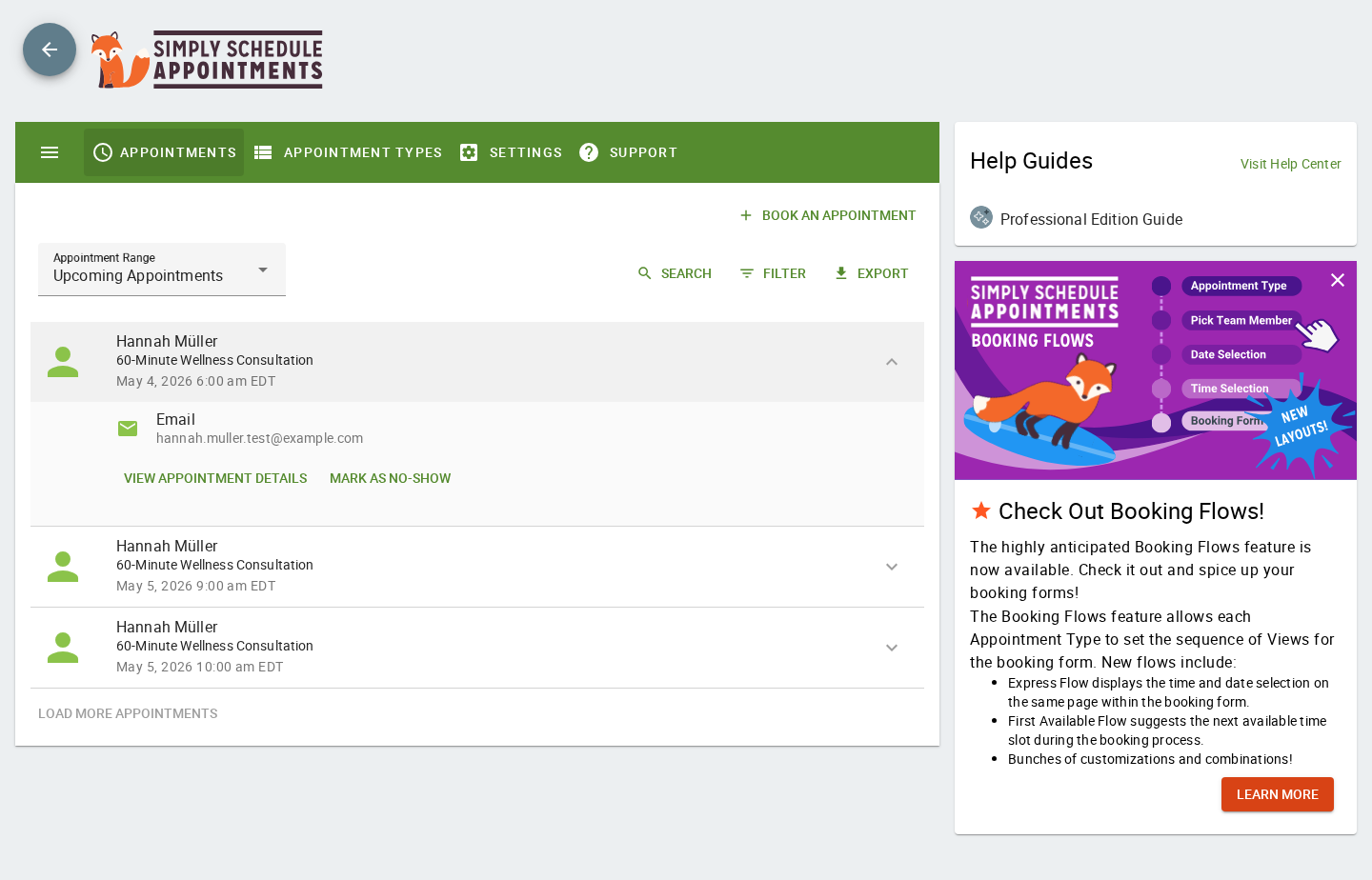Click View Appointment Details

tap(215, 478)
